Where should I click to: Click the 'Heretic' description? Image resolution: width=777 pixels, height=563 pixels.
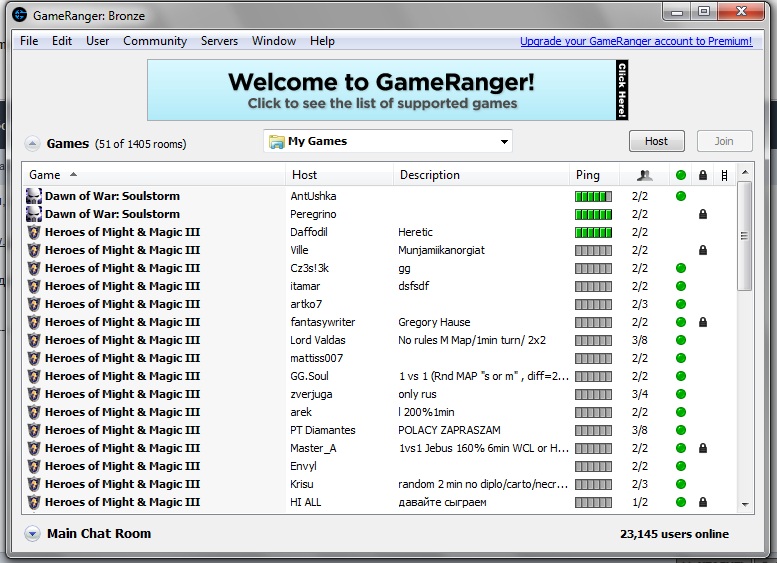tap(415, 232)
